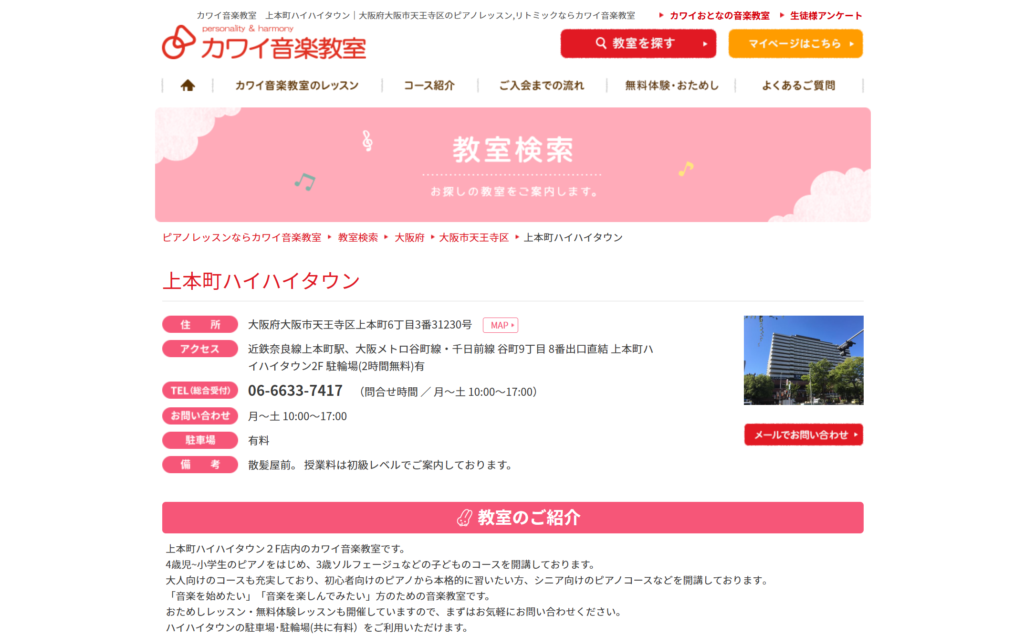Open マイページはこちら orange button

tap(795, 44)
